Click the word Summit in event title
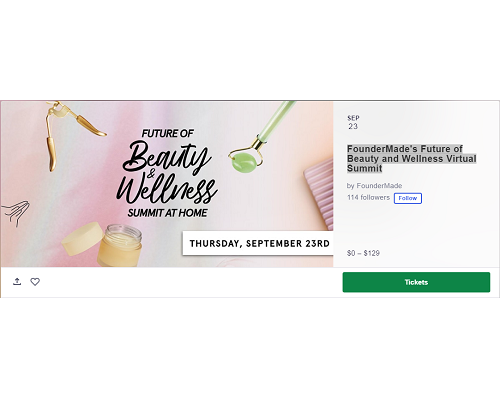 point(364,169)
